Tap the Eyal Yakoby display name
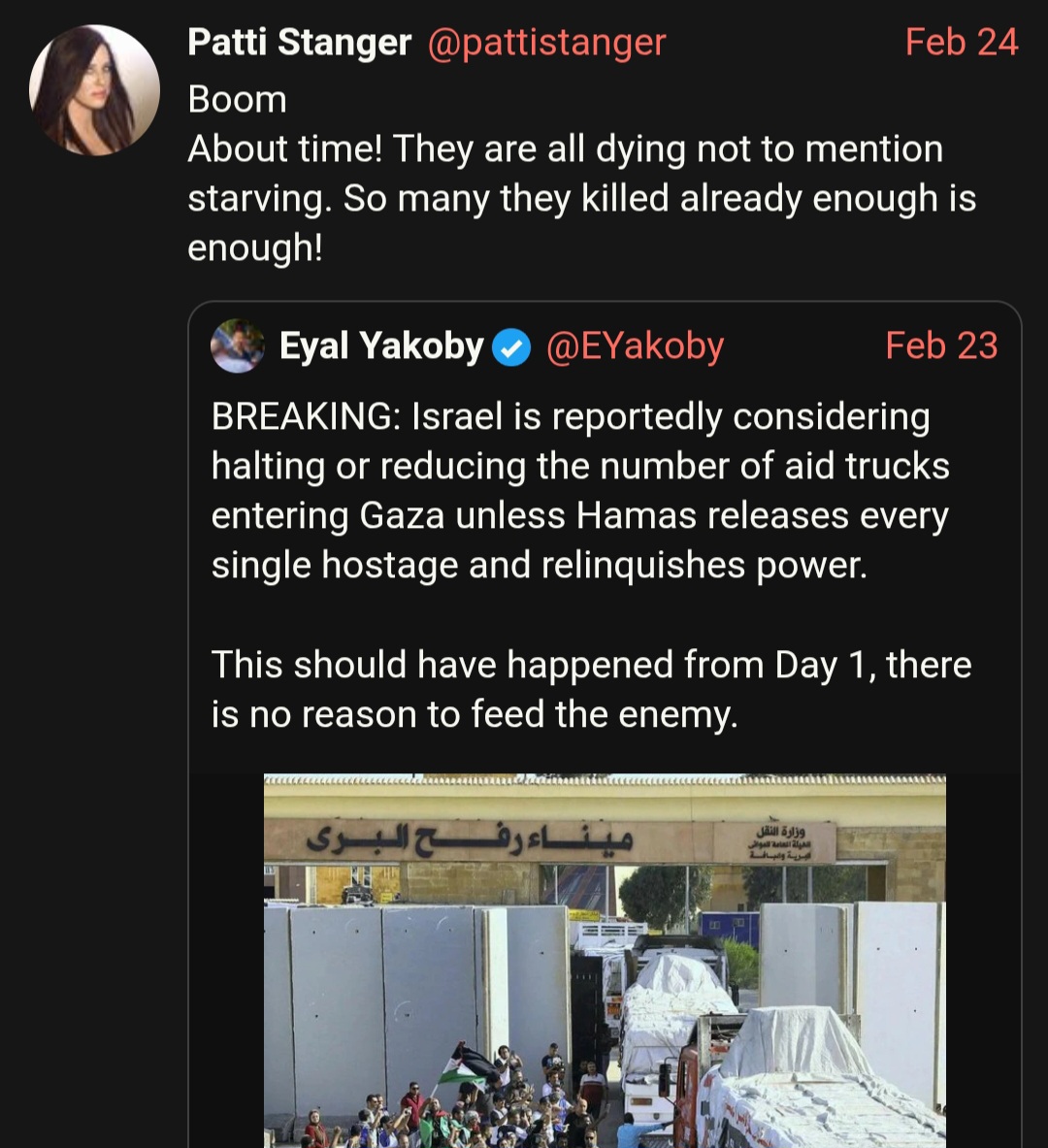This screenshot has width=1048, height=1148. [x=381, y=345]
